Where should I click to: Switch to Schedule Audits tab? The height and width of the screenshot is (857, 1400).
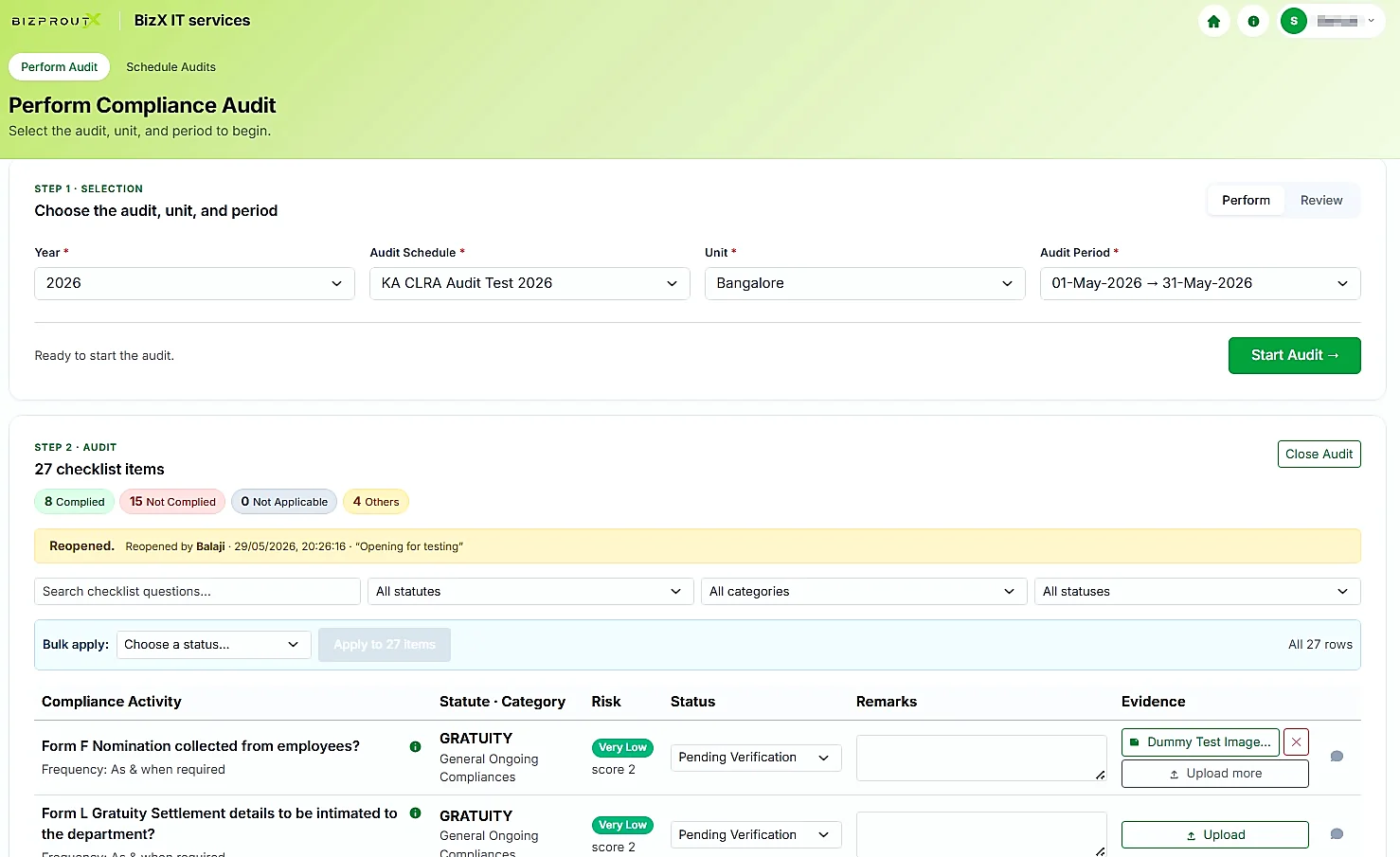(171, 67)
